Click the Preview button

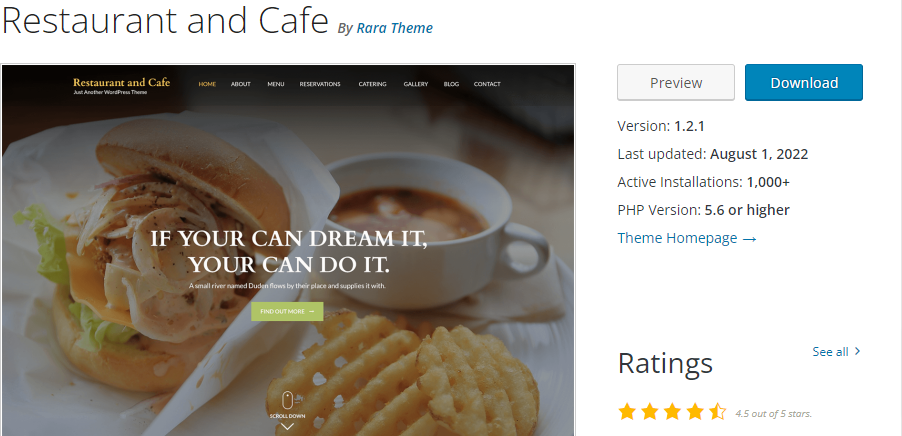click(x=675, y=82)
